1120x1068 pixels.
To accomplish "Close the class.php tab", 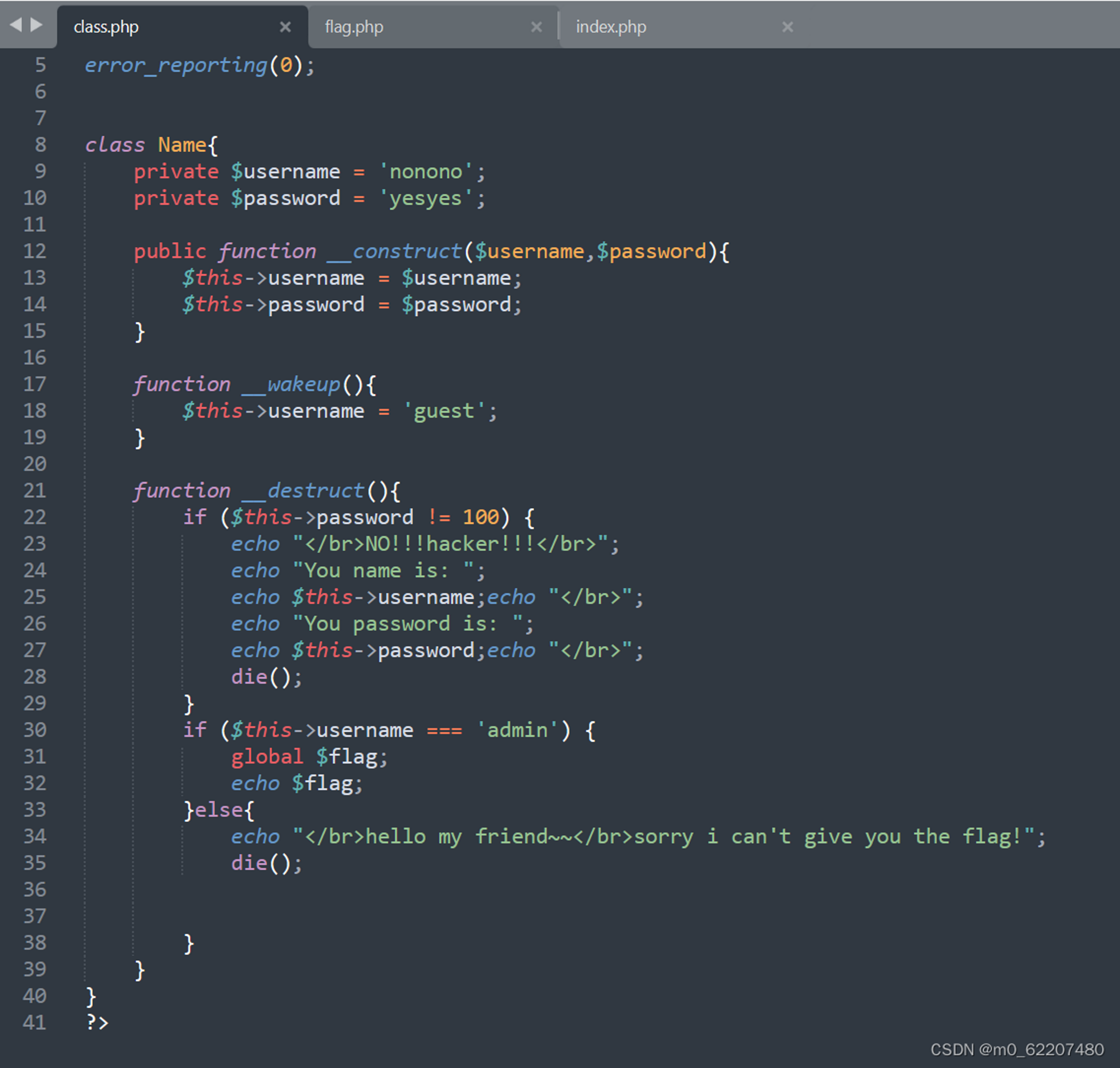I will tap(285, 27).
